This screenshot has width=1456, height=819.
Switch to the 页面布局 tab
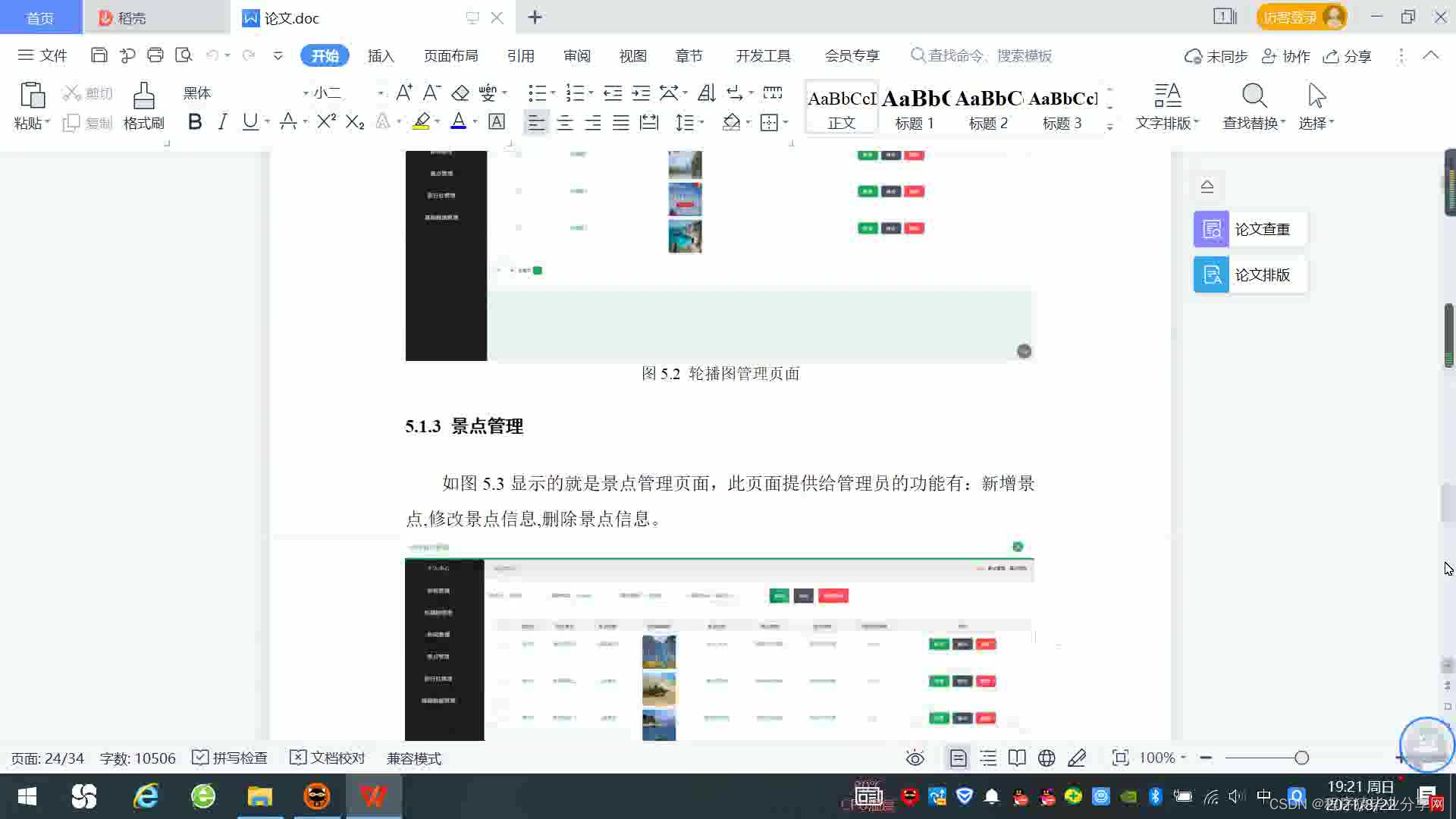tap(450, 56)
